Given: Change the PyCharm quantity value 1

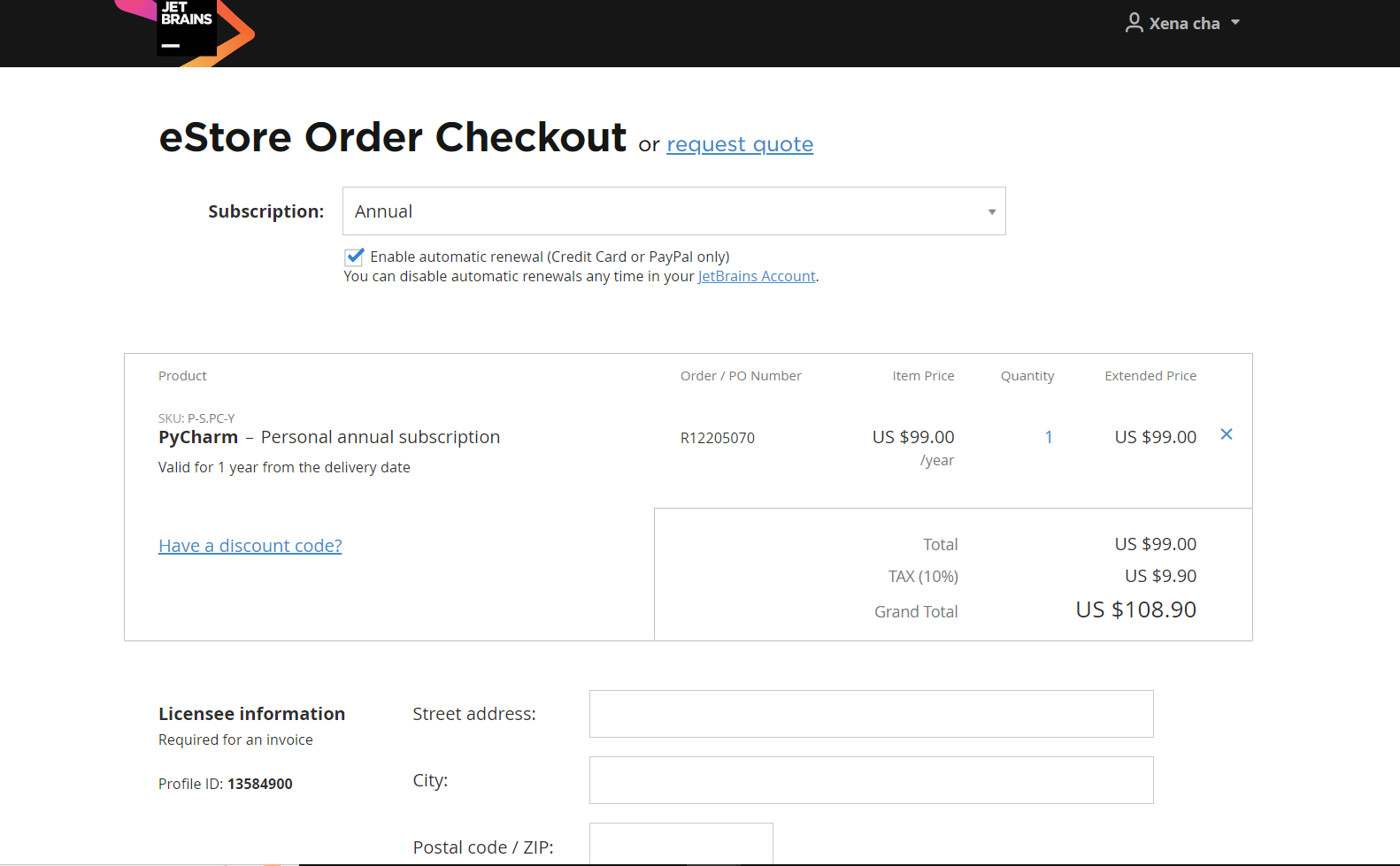Looking at the screenshot, I should tap(1049, 437).
